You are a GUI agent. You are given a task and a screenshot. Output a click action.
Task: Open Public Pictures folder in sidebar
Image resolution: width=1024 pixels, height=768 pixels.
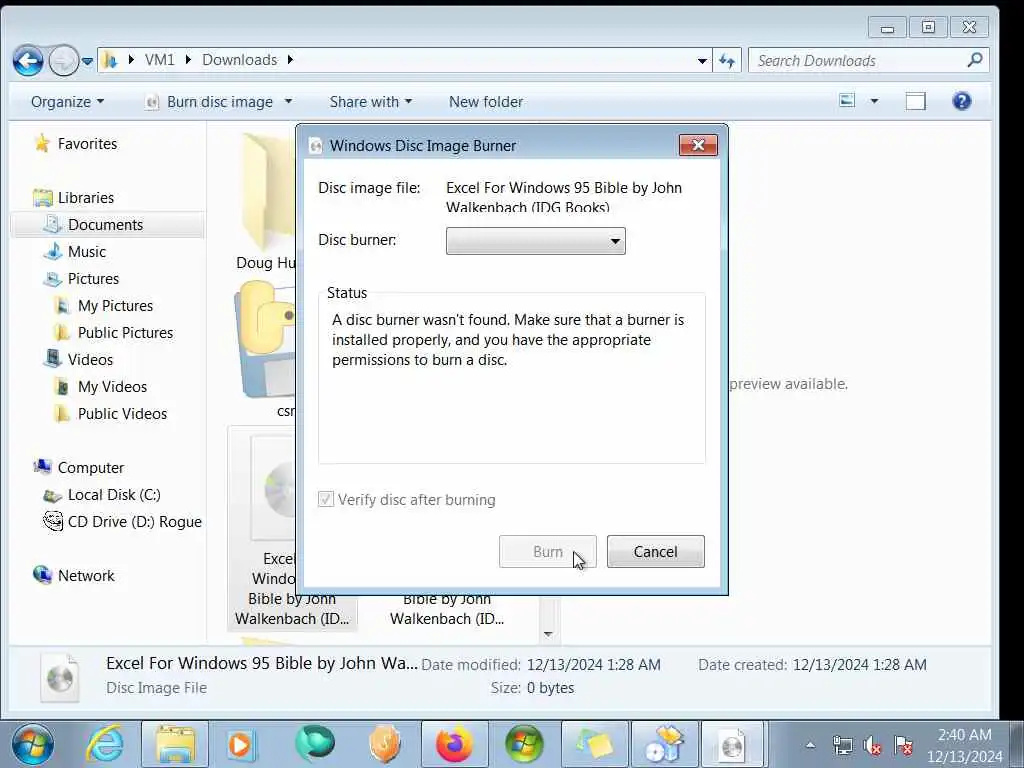(x=113, y=332)
